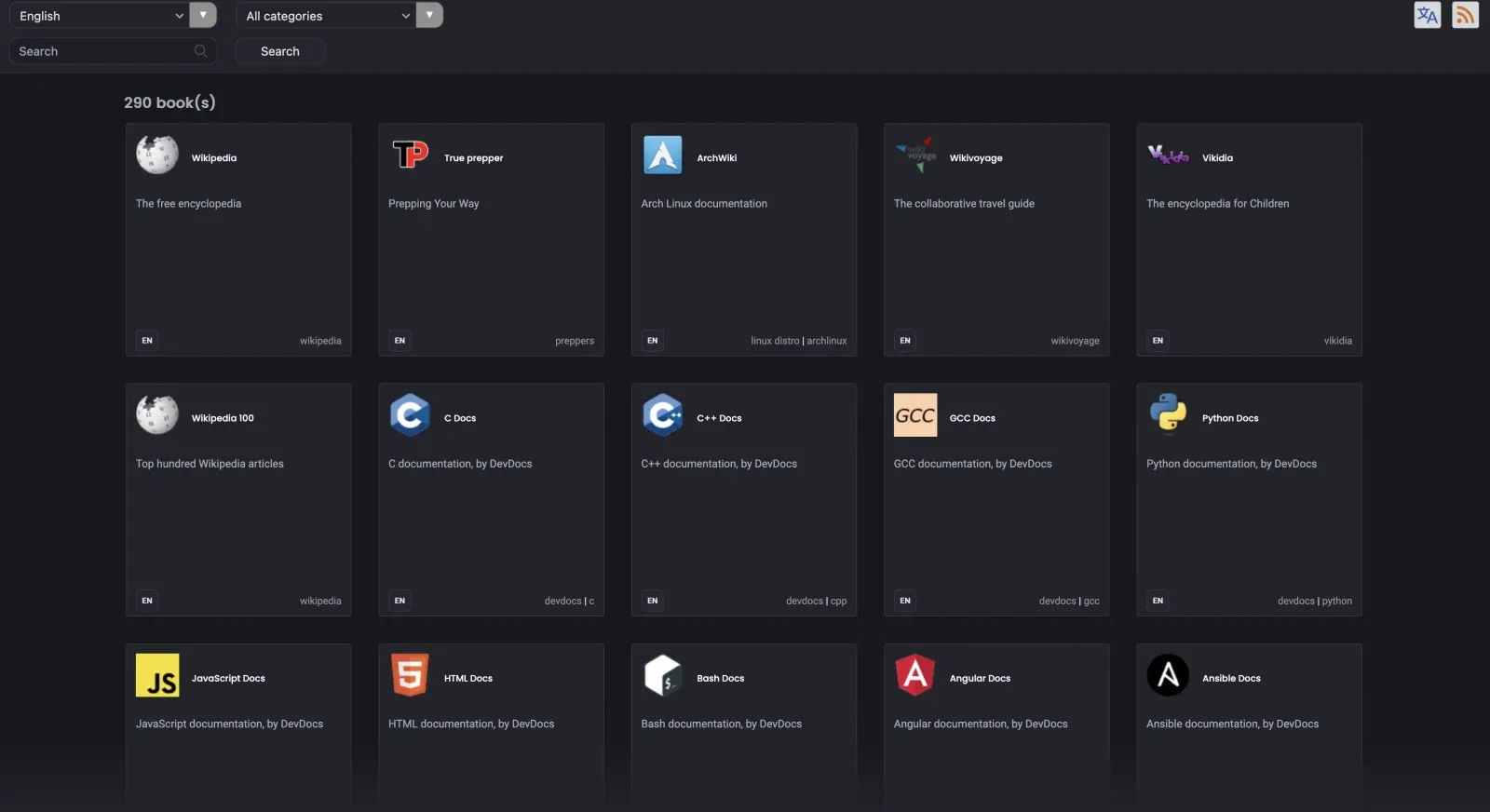Click the EN badge on GCC Docs card
The width and height of the screenshot is (1490, 812).
(x=905, y=601)
